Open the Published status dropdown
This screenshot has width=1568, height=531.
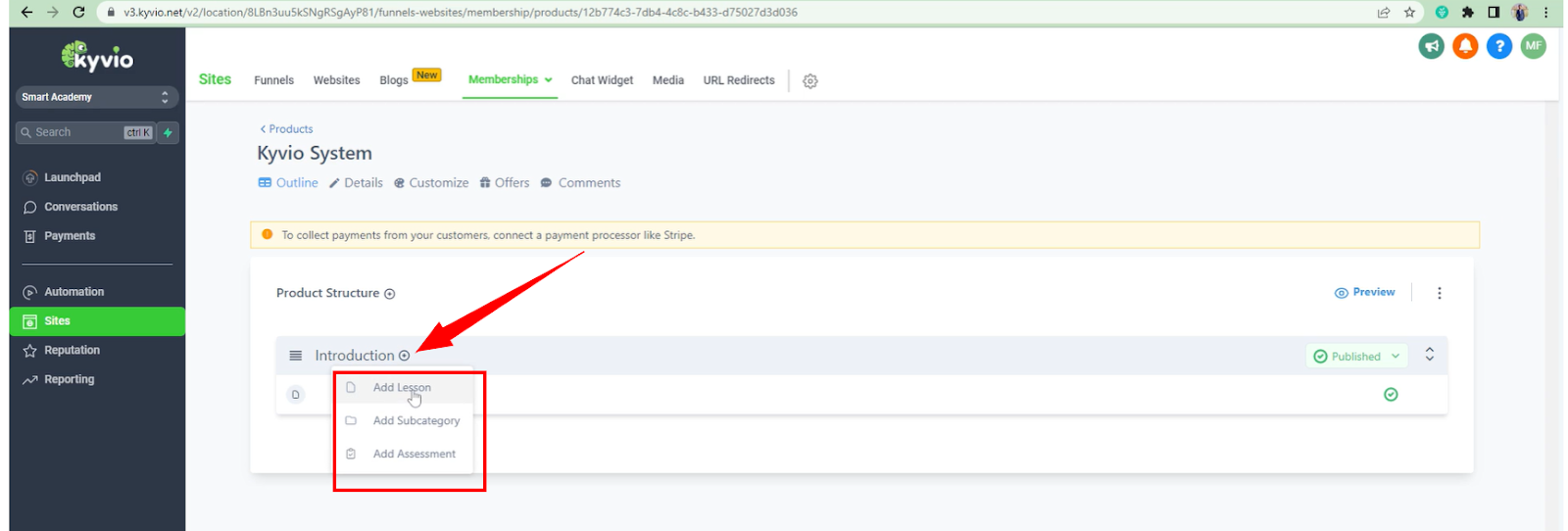click(x=1356, y=357)
